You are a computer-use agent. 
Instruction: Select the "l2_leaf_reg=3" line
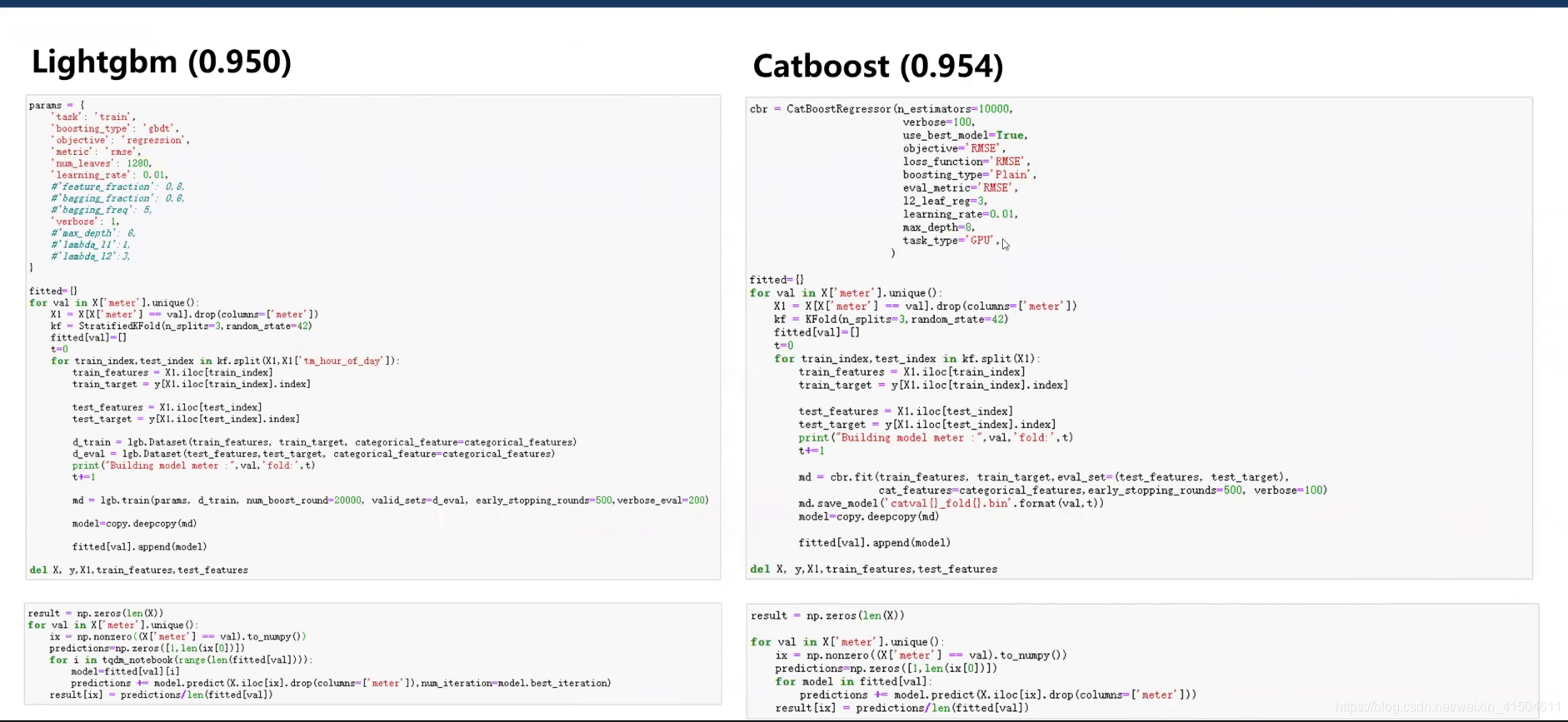click(946, 202)
